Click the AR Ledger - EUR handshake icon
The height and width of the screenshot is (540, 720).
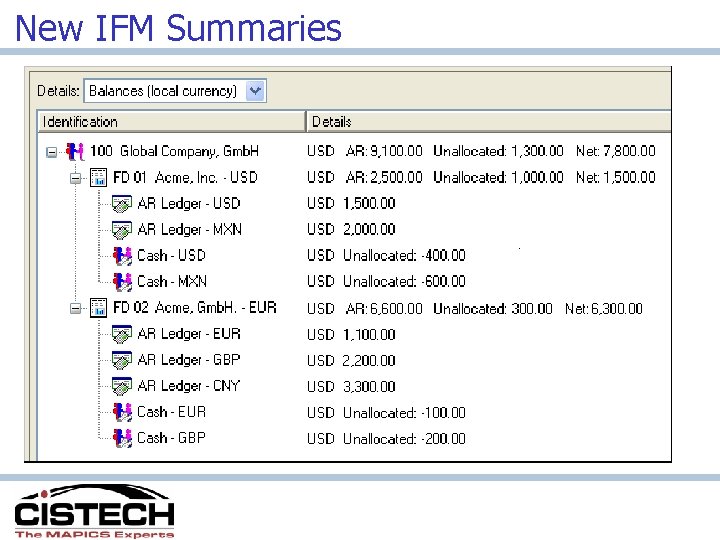(122, 334)
